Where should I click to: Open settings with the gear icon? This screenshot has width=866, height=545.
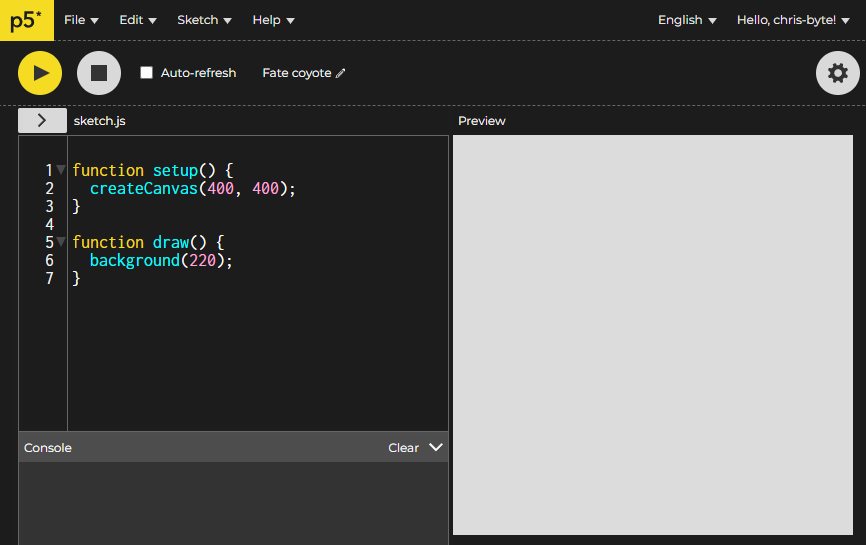837,73
